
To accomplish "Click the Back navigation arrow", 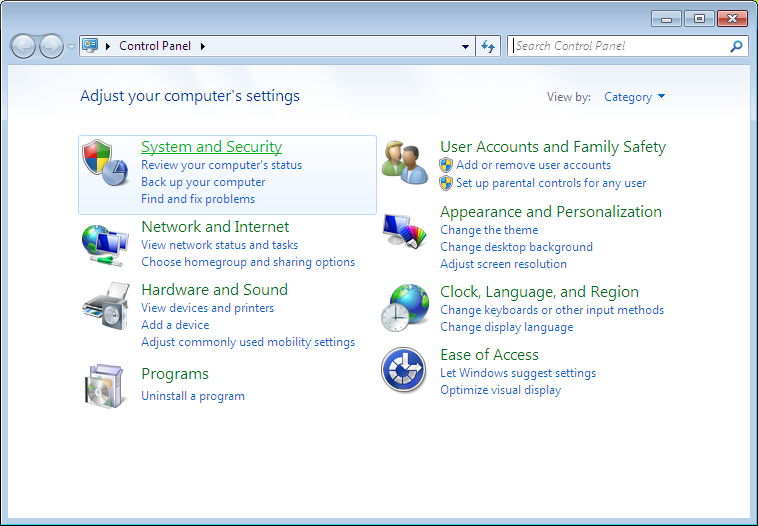I will pos(23,46).
